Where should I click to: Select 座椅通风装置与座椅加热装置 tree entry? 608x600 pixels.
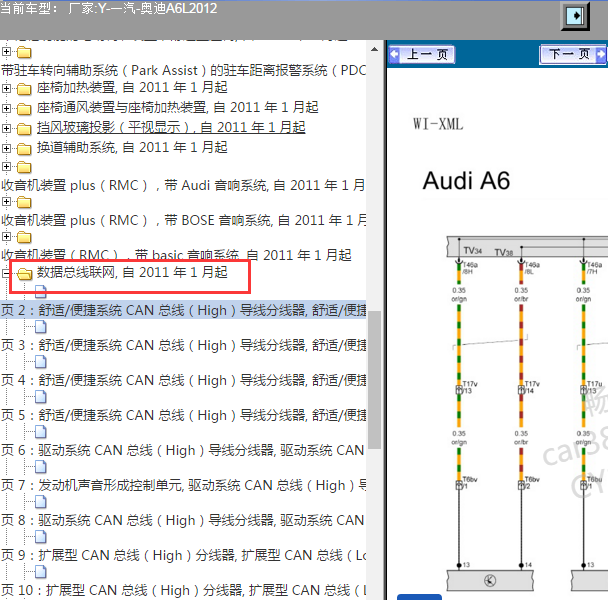(177, 107)
